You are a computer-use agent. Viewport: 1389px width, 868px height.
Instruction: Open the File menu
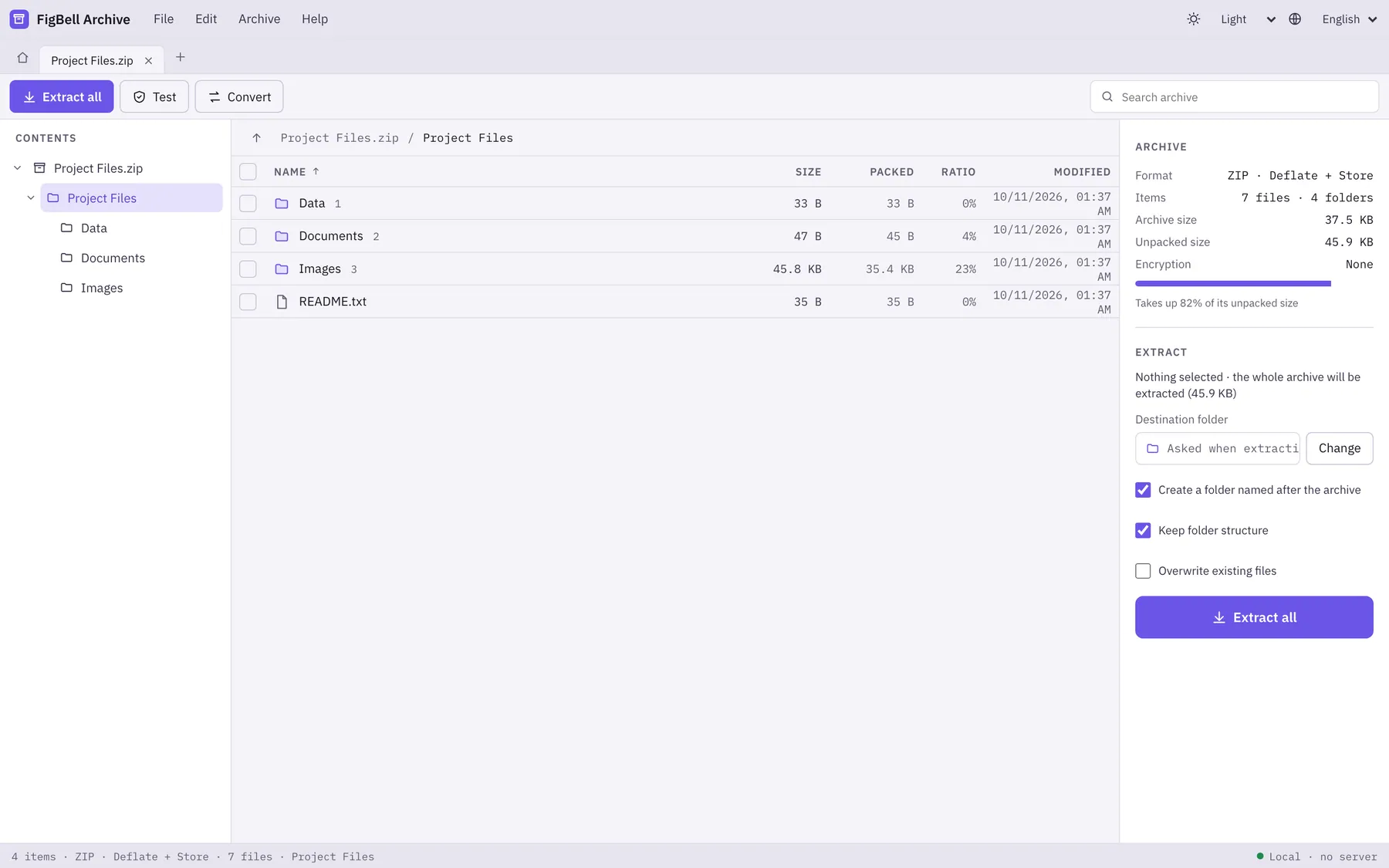coord(164,19)
